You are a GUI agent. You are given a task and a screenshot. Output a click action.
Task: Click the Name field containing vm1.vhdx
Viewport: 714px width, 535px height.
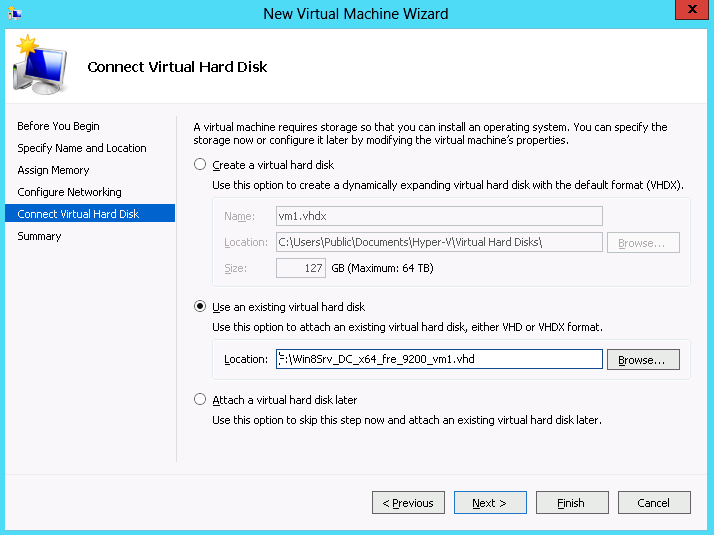click(438, 216)
